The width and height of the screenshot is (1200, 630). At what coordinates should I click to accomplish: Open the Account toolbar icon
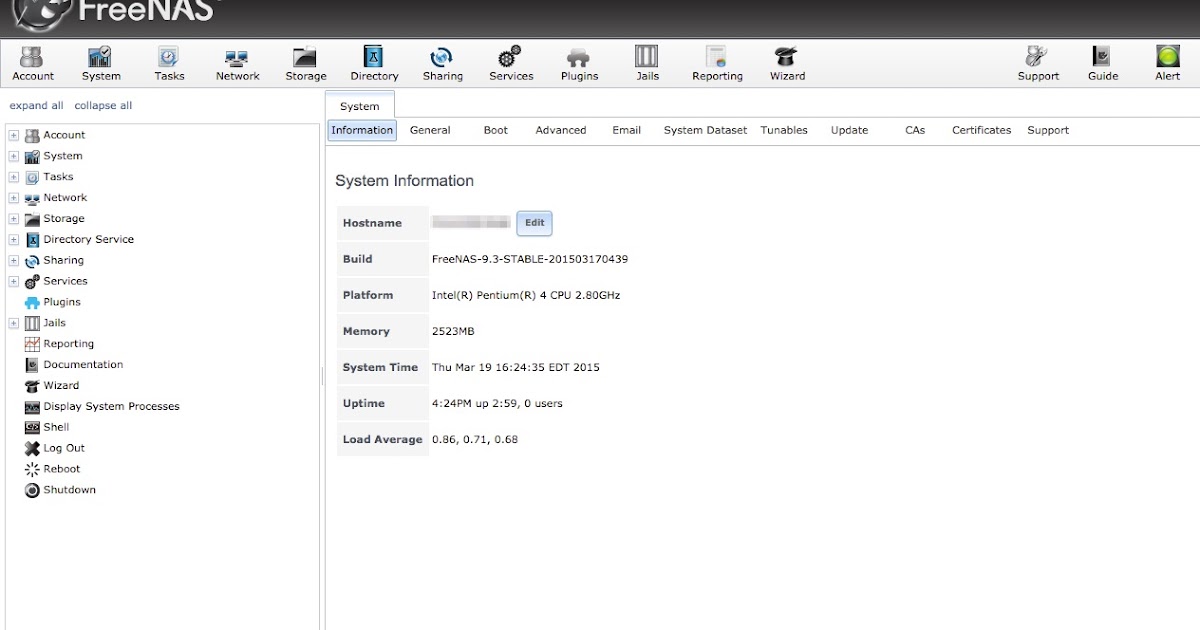click(x=33, y=64)
